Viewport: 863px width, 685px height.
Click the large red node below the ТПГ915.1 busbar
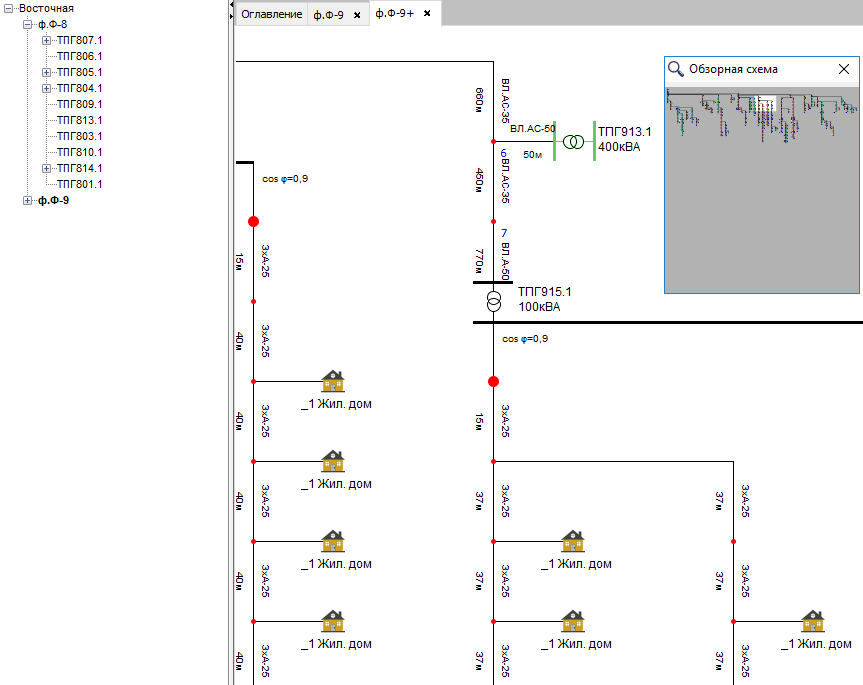(494, 381)
